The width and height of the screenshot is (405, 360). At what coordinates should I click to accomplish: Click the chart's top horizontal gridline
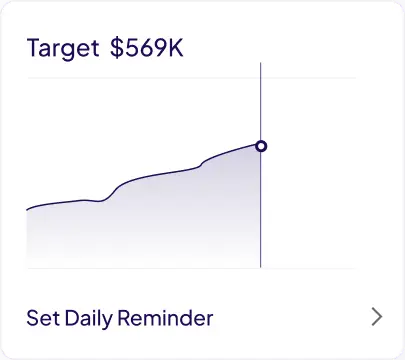192,78
